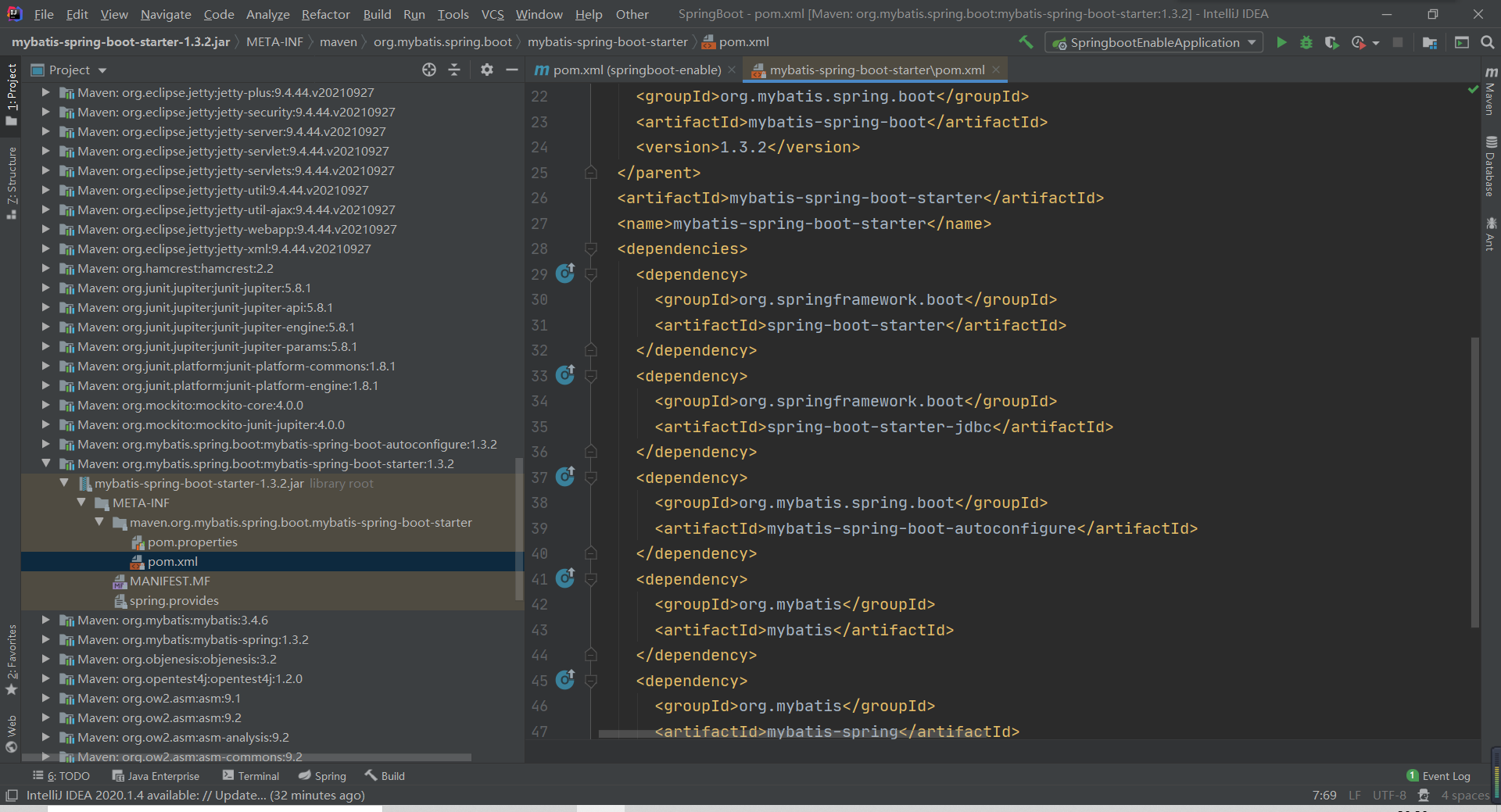The height and width of the screenshot is (812, 1501).
Task: Open the run configuration dropdown
Action: click(x=1154, y=42)
